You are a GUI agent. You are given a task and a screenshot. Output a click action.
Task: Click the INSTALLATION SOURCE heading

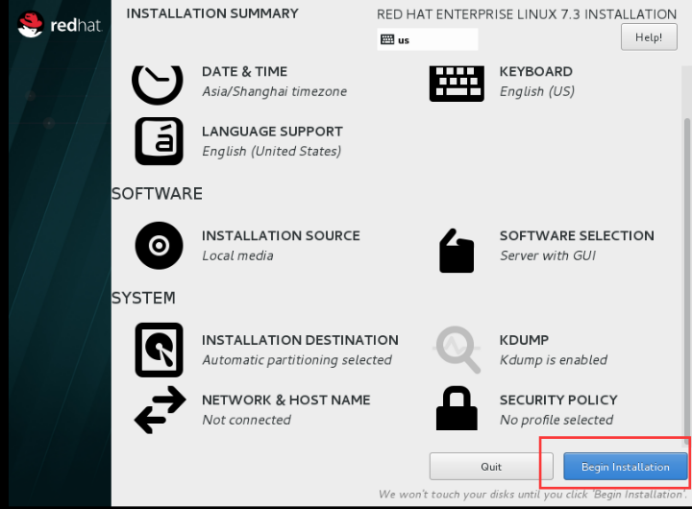(281, 236)
